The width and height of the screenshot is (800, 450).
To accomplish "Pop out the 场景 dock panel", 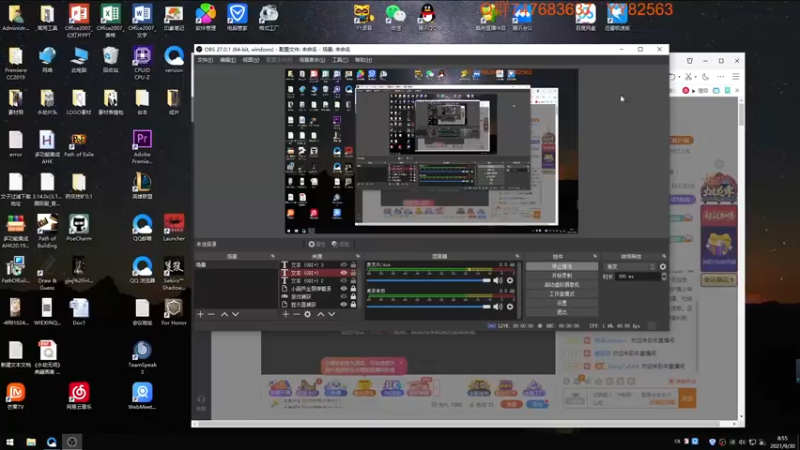I will click(272, 256).
